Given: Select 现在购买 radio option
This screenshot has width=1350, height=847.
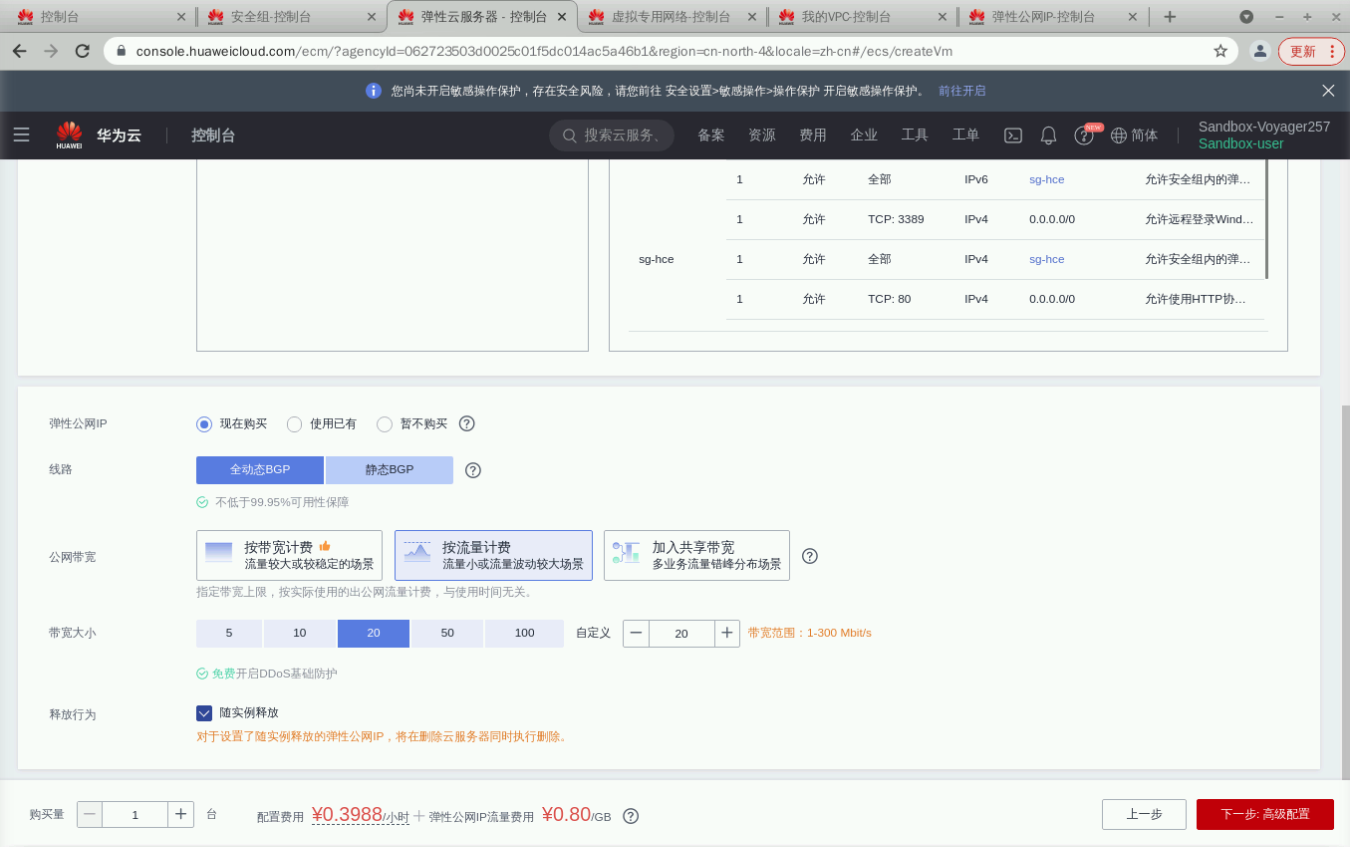Looking at the screenshot, I should click(204, 424).
